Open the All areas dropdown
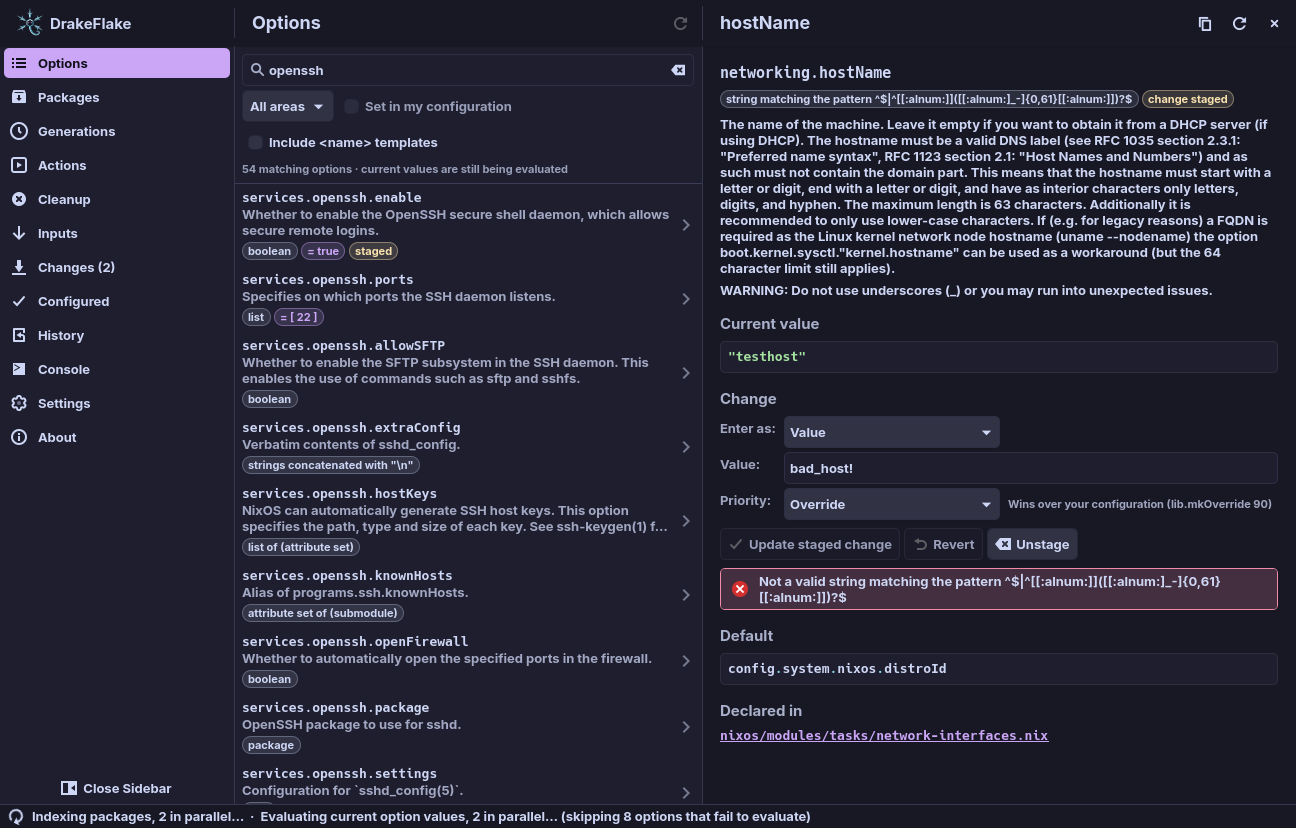 pos(288,106)
